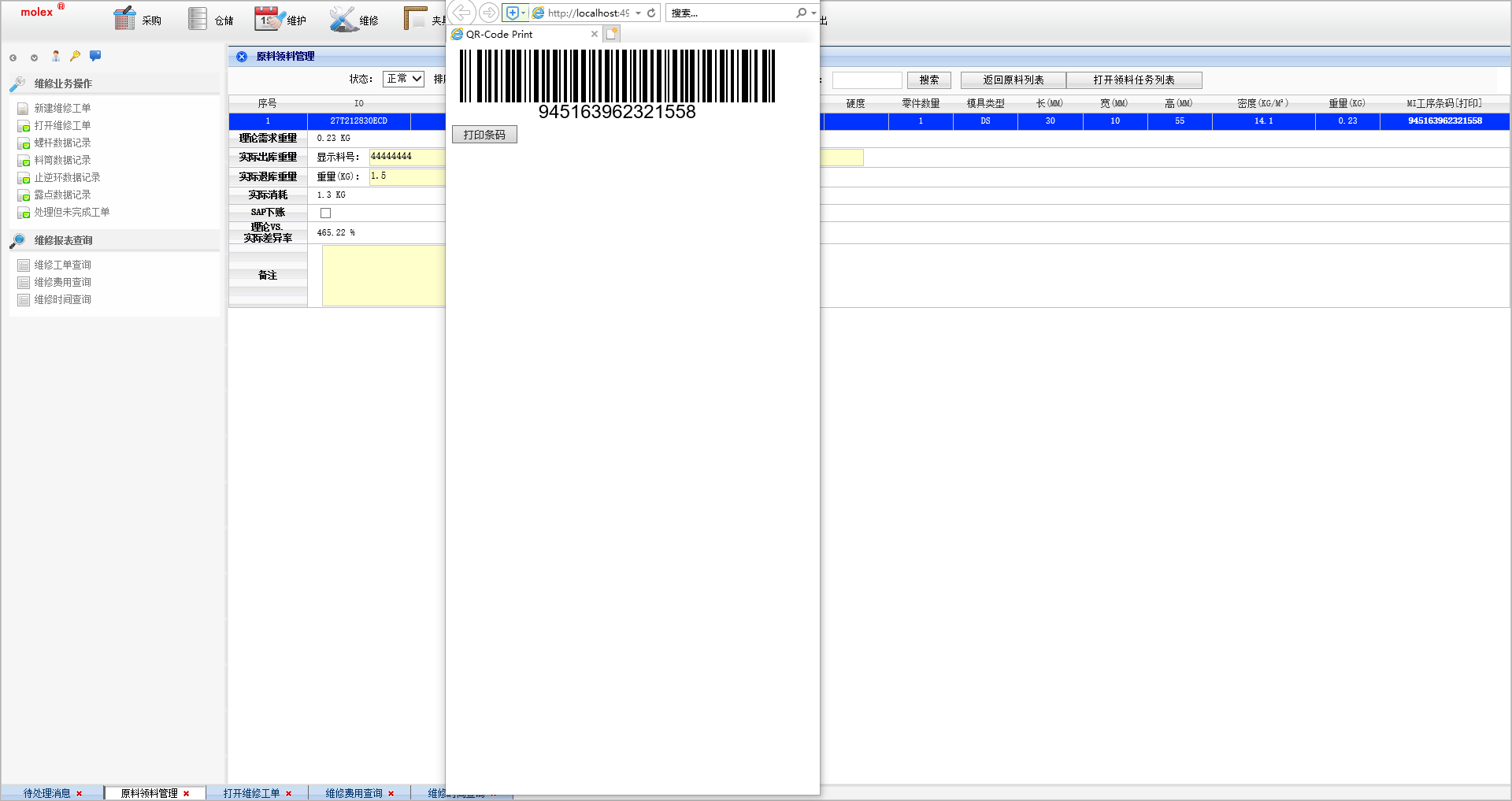Open 维修费用查询 report
Viewport: 1512px width, 801px height.
[x=62, y=282]
